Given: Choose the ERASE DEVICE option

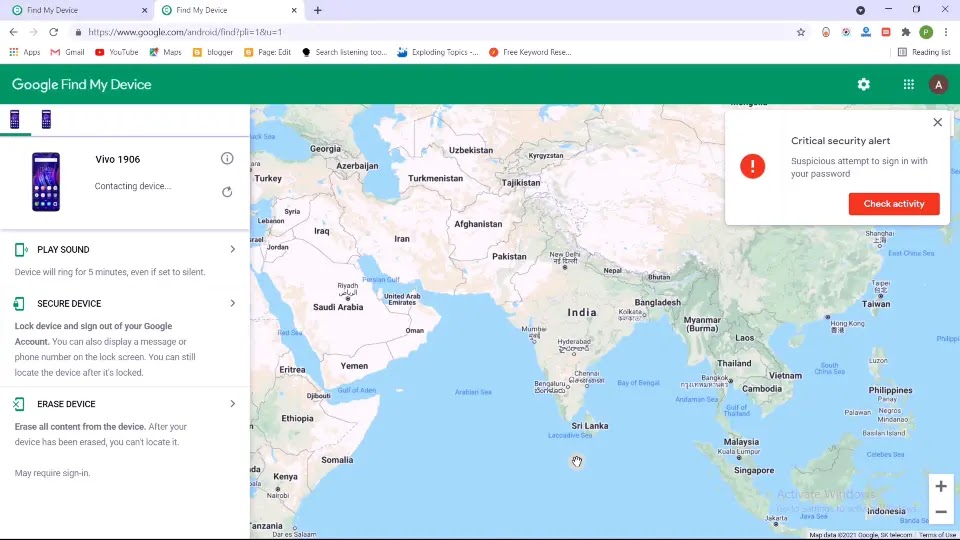Looking at the screenshot, I should click(66, 404).
